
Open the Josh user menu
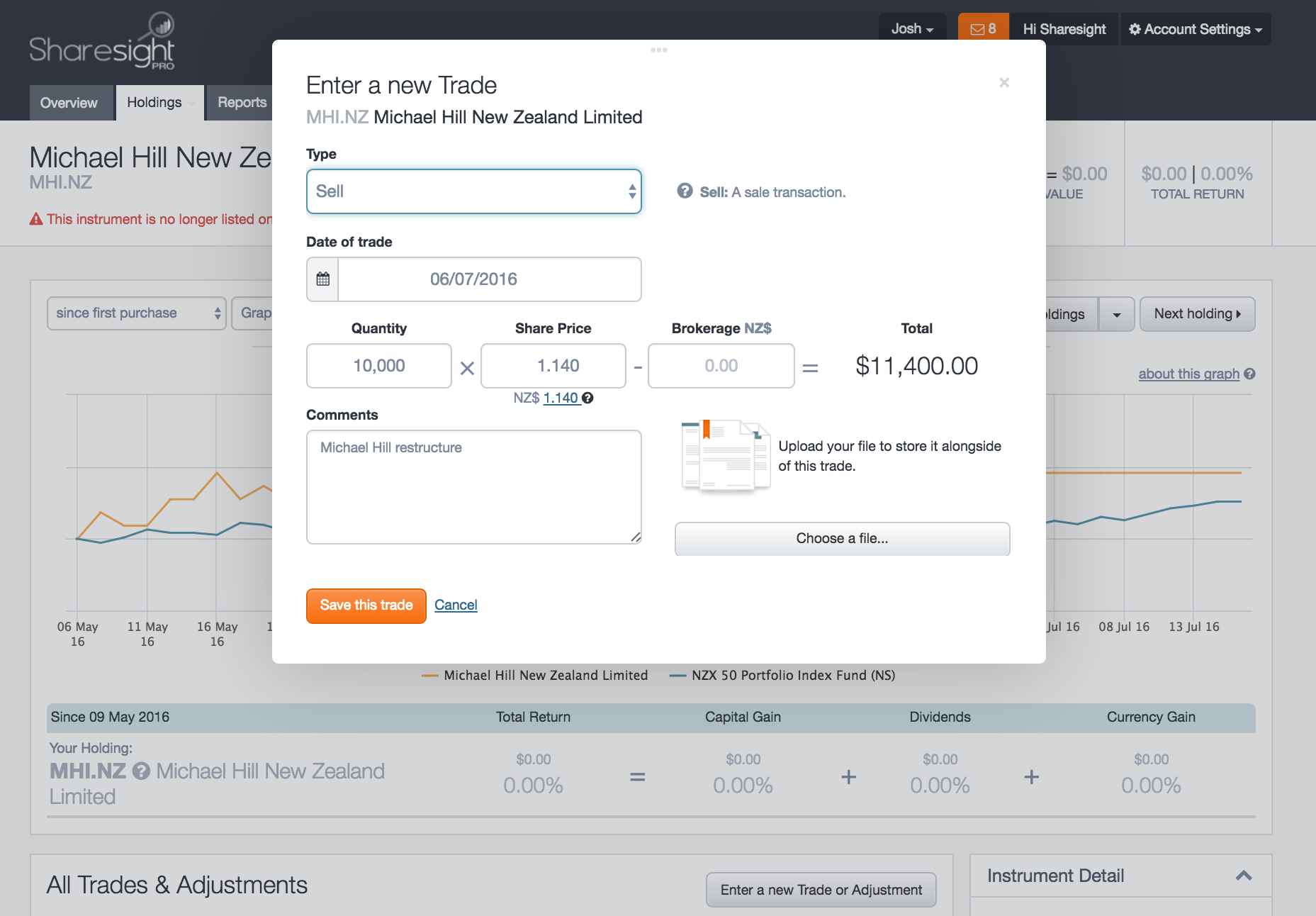pyautogui.click(x=911, y=28)
